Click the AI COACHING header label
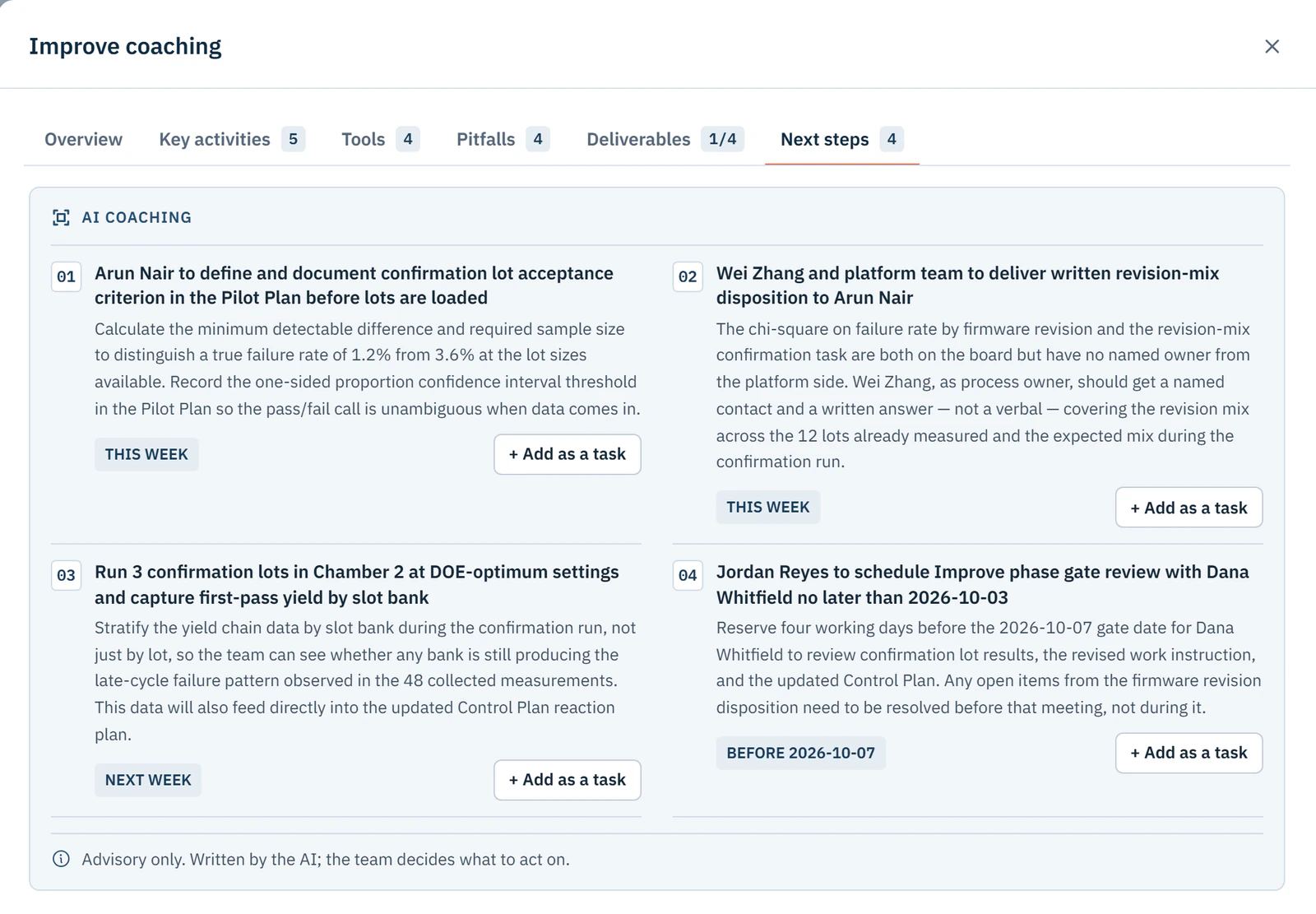 coord(137,217)
